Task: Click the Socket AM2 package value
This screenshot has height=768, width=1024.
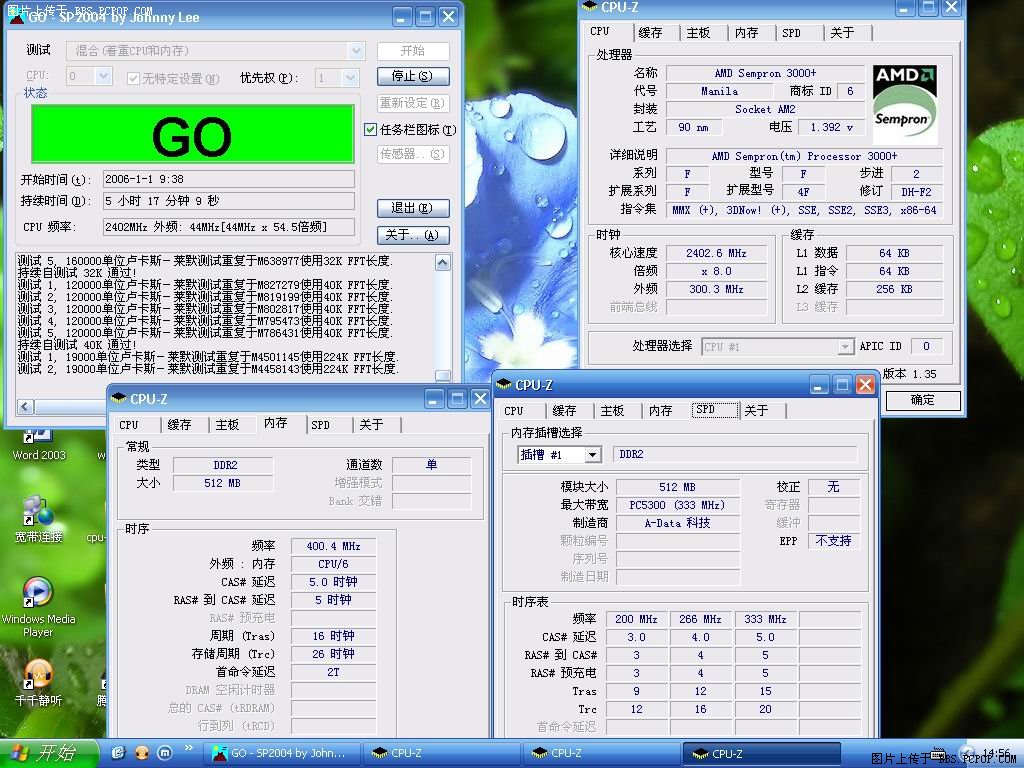Action: click(765, 109)
